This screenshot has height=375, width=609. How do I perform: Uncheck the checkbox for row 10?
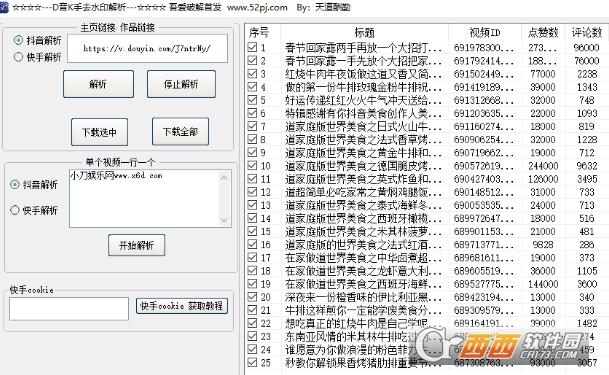tap(252, 165)
